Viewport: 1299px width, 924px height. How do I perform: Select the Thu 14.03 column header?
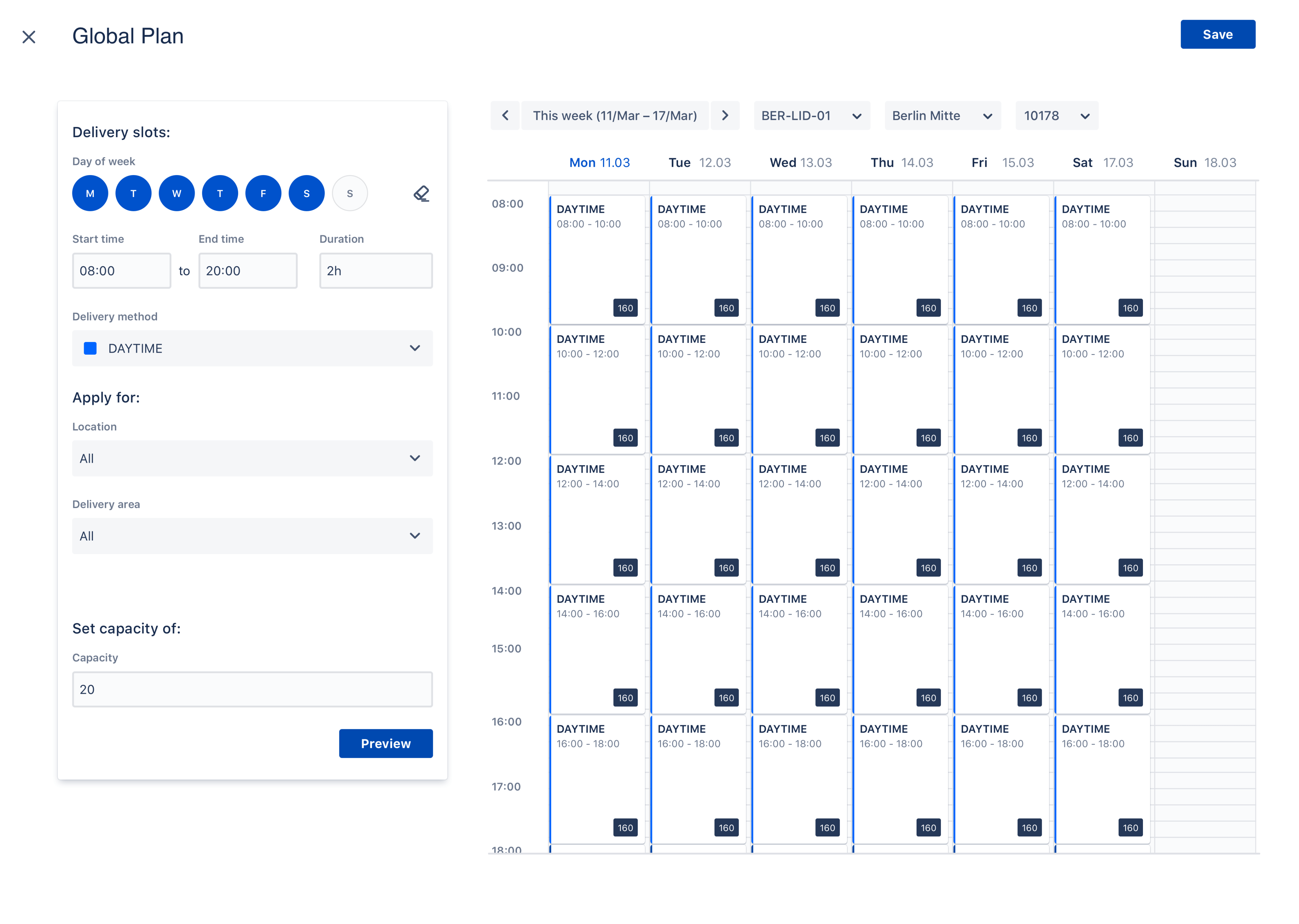point(901,163)
